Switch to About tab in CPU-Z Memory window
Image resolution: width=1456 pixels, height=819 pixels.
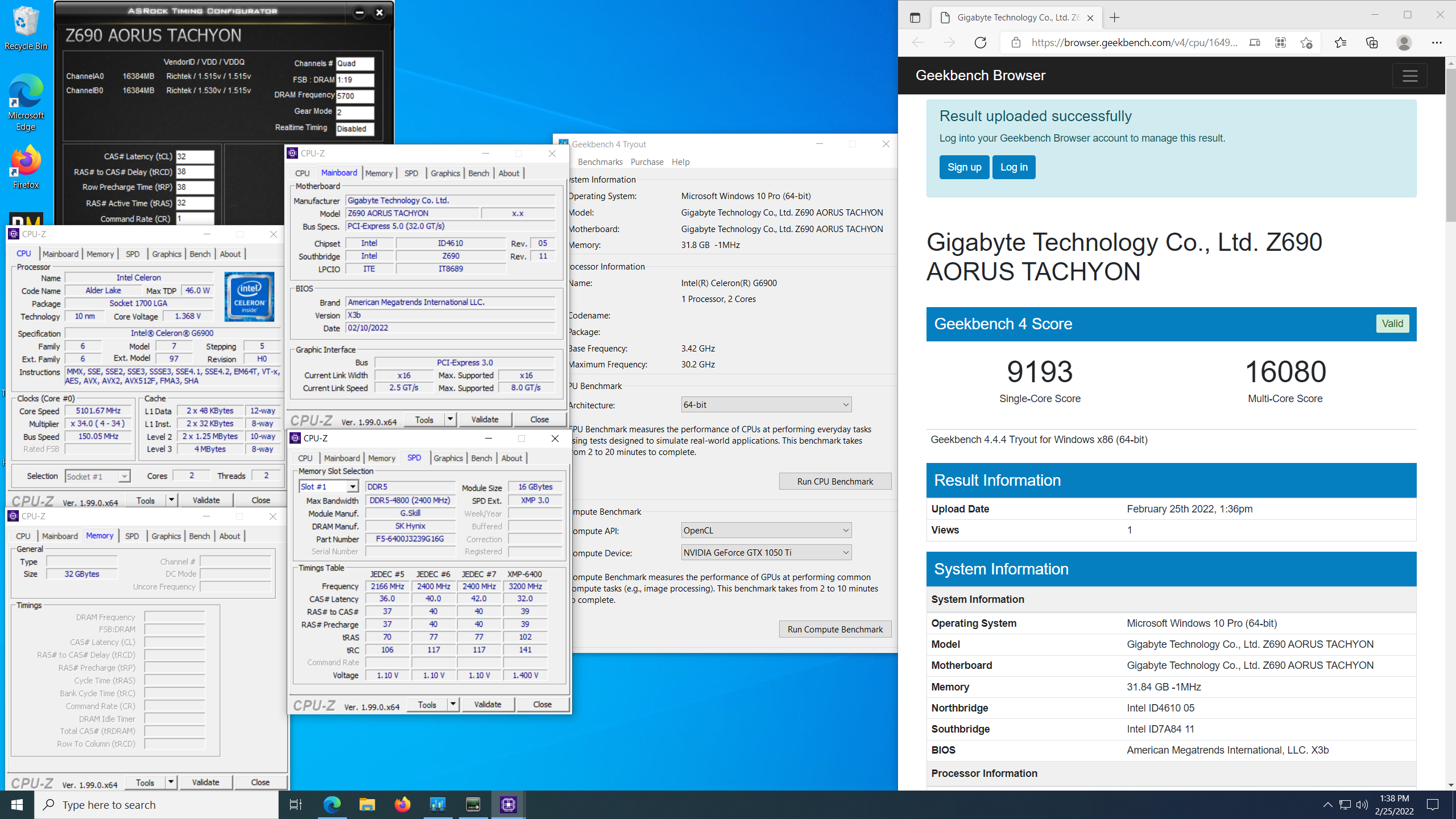(230, 536)
